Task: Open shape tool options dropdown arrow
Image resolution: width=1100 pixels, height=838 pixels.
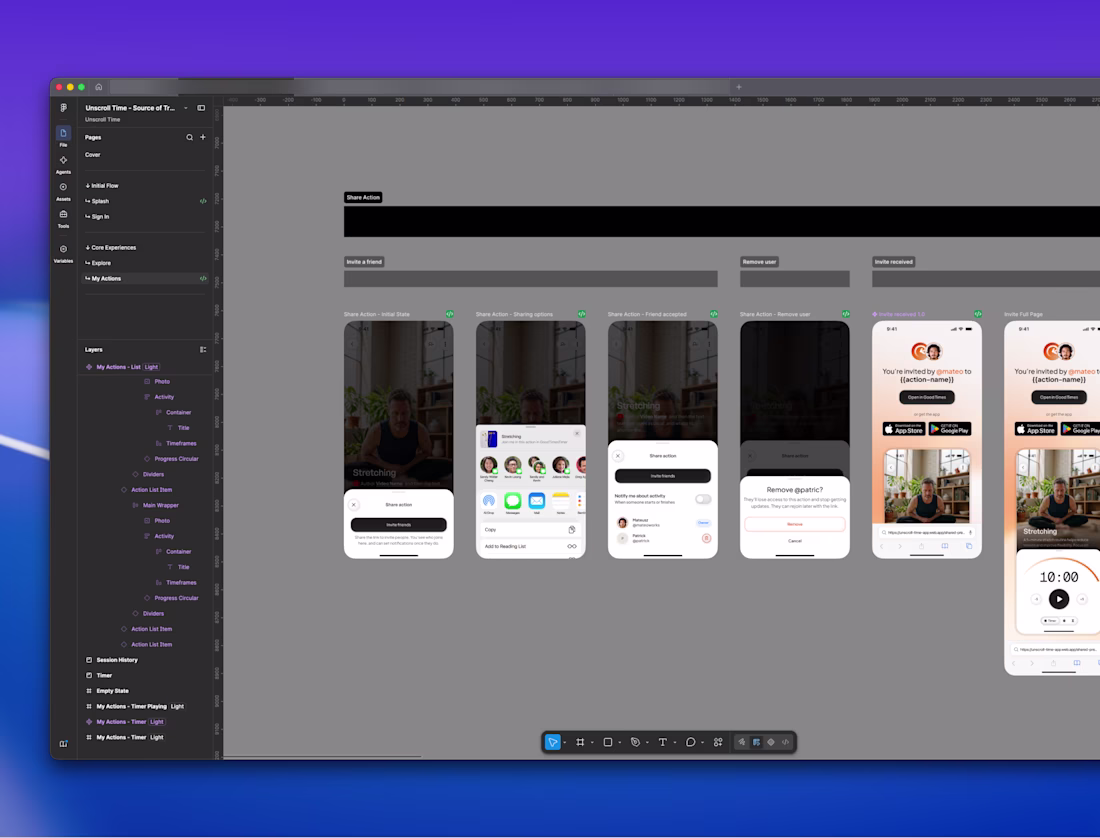Action: coord(619,743)
